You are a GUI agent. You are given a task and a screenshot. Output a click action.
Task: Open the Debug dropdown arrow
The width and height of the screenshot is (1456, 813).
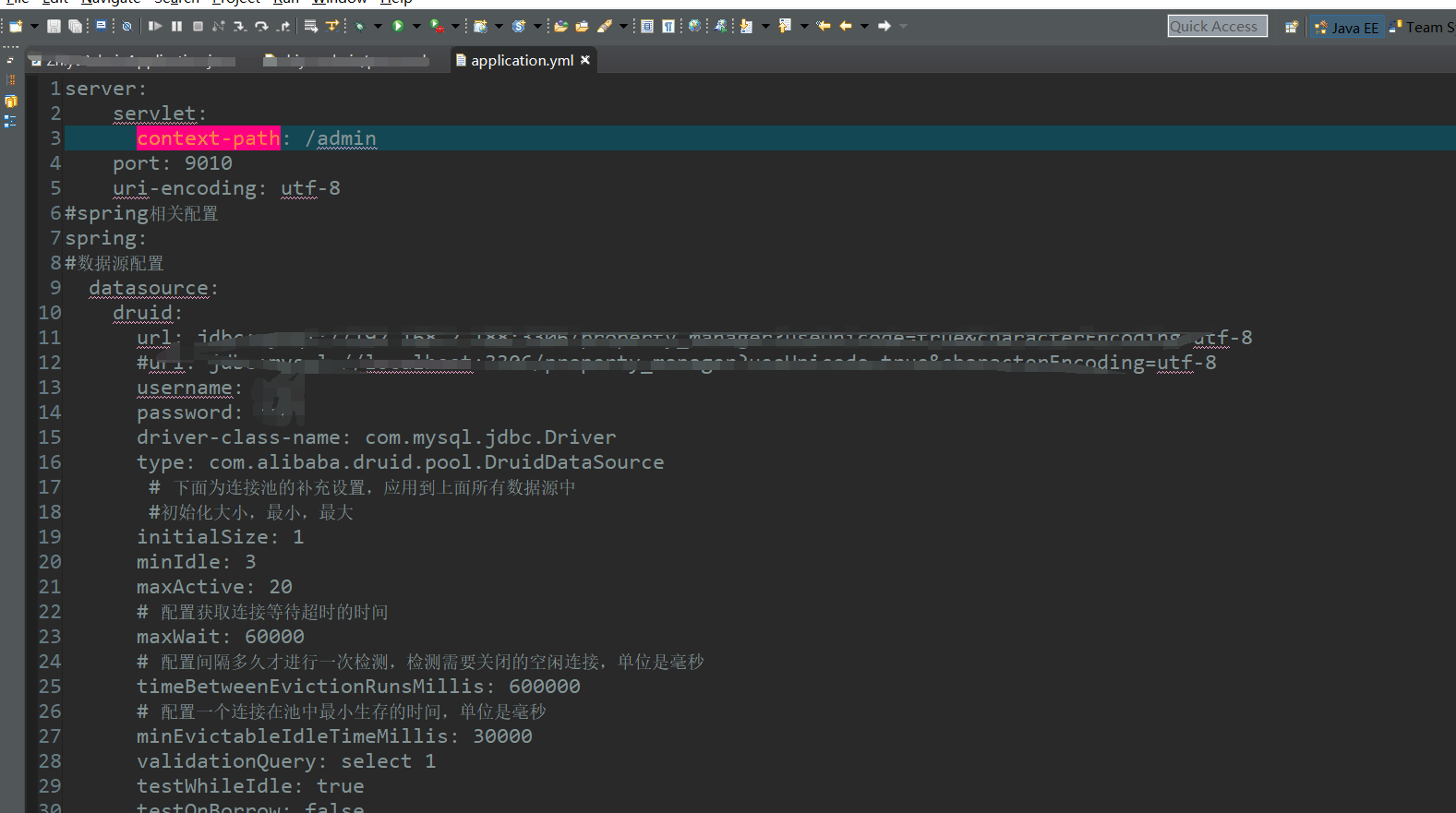click(x=378, y=27)
